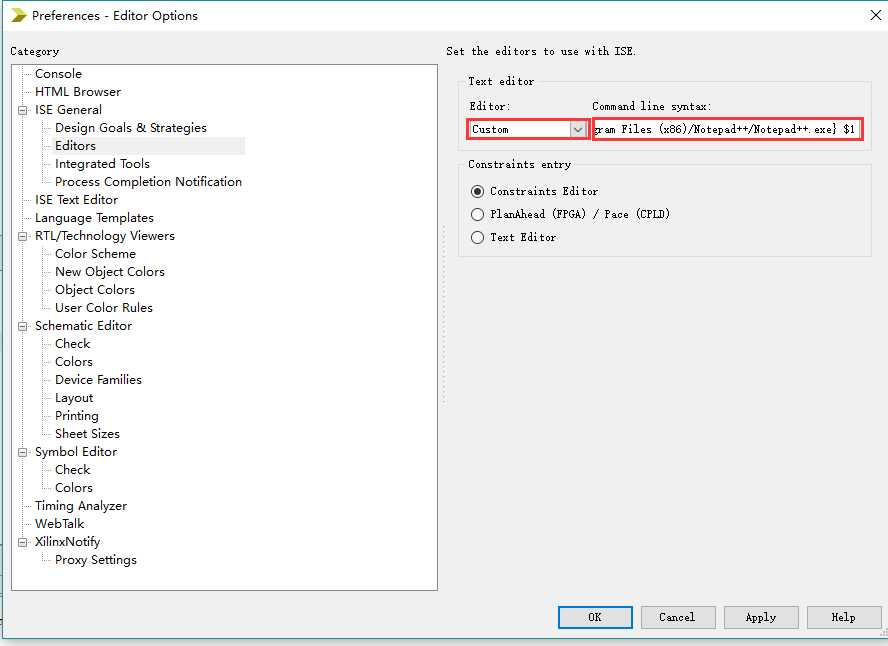Select Console category
The image size is (888, 646).
[58, 74]
